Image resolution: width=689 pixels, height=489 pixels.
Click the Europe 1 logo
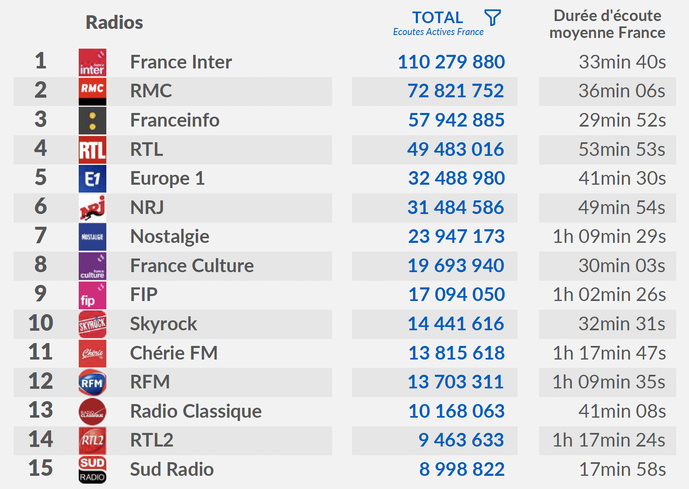pos(92,179)
